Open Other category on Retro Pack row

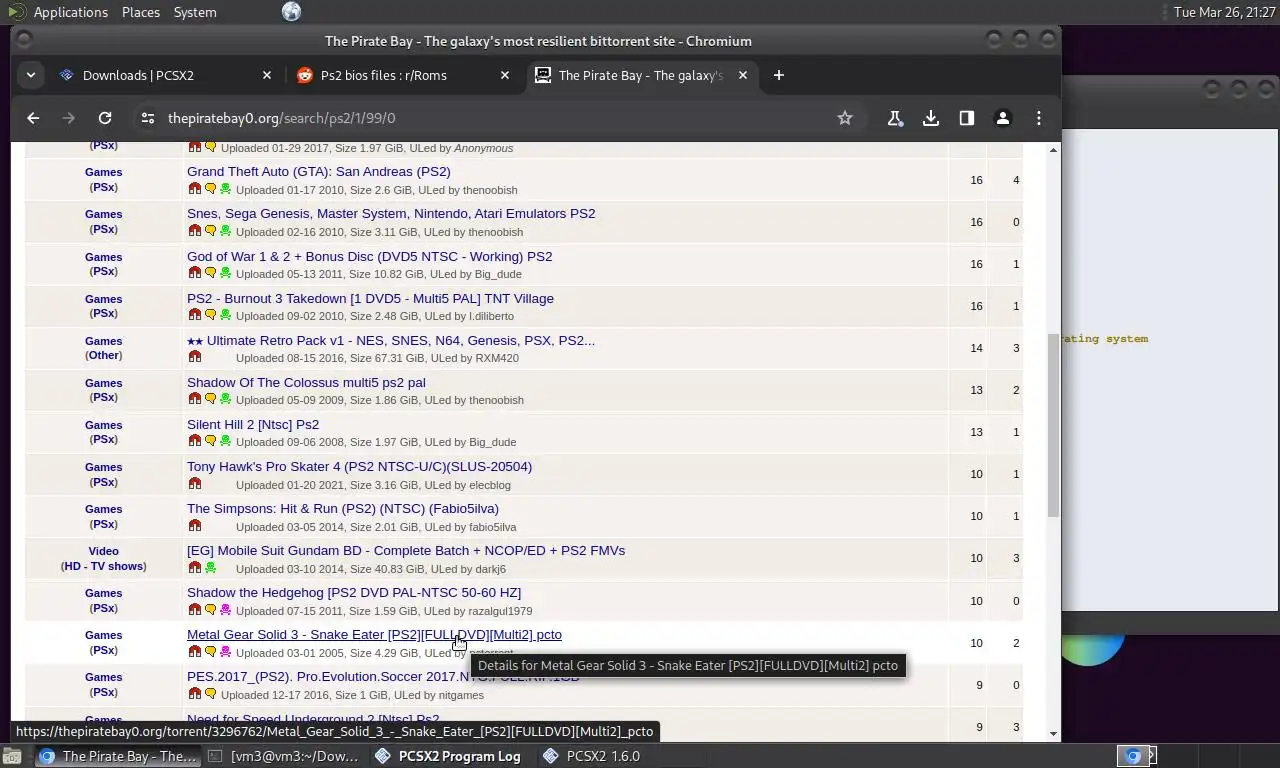103,355
